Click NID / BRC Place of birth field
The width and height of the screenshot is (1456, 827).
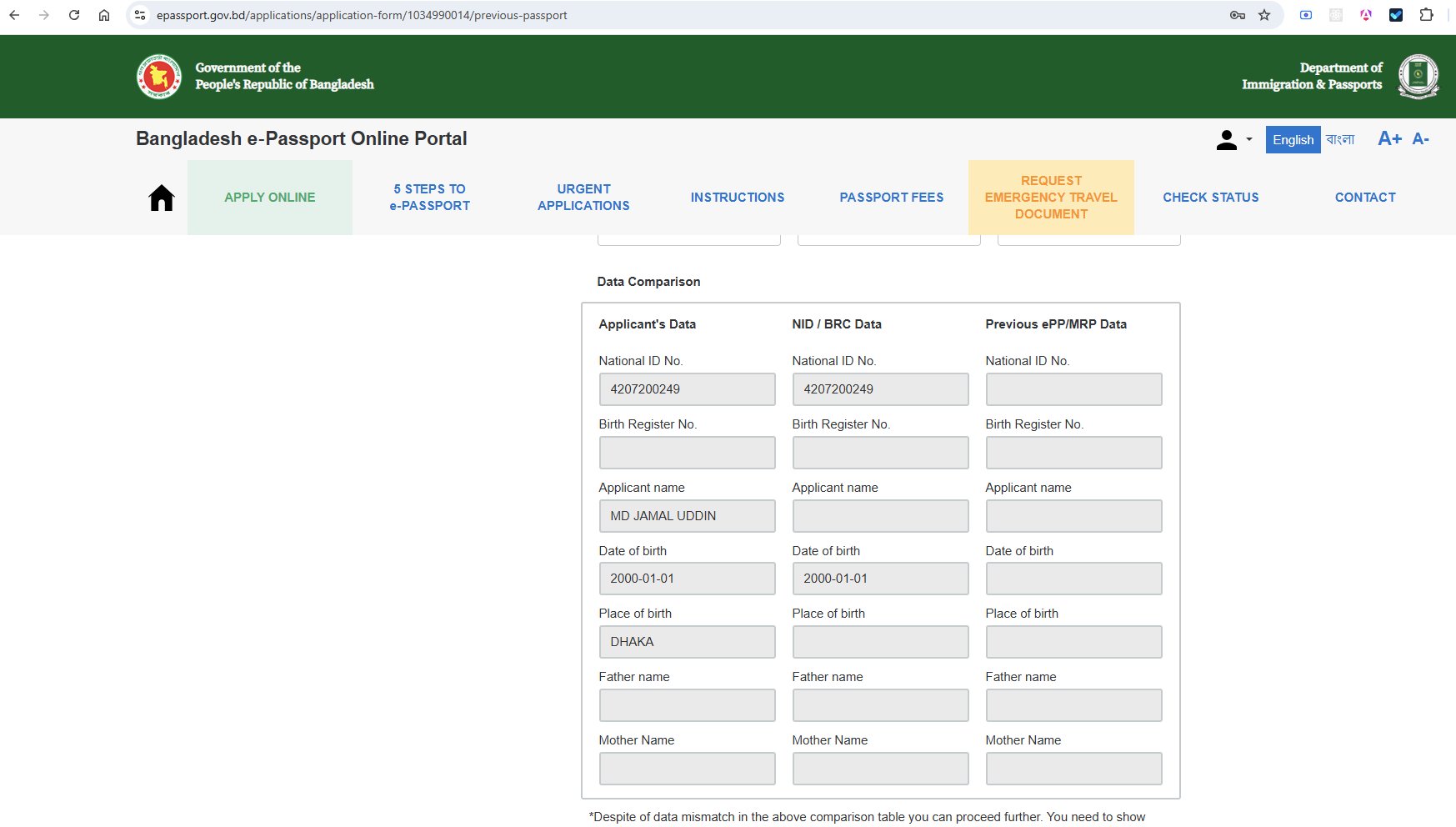880,642
